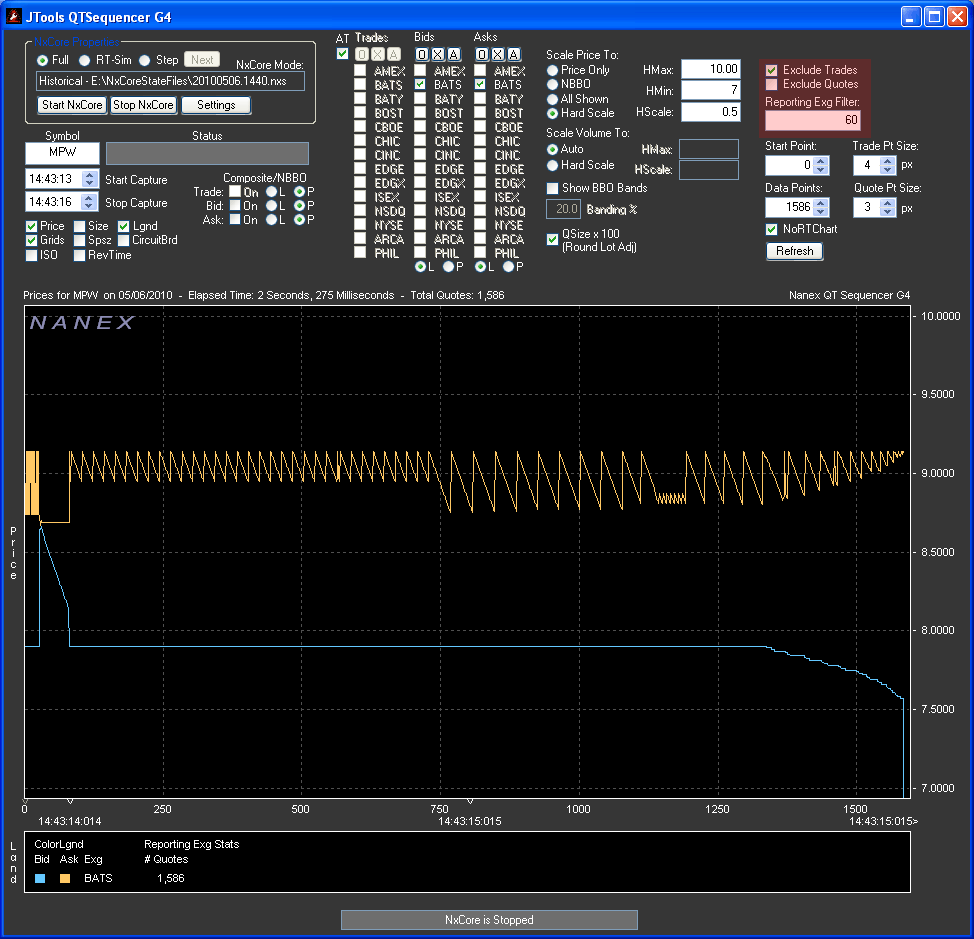Screen dimensions: 974x939
Task: Toggle the AT checkbox
Action: pos(342,54)
